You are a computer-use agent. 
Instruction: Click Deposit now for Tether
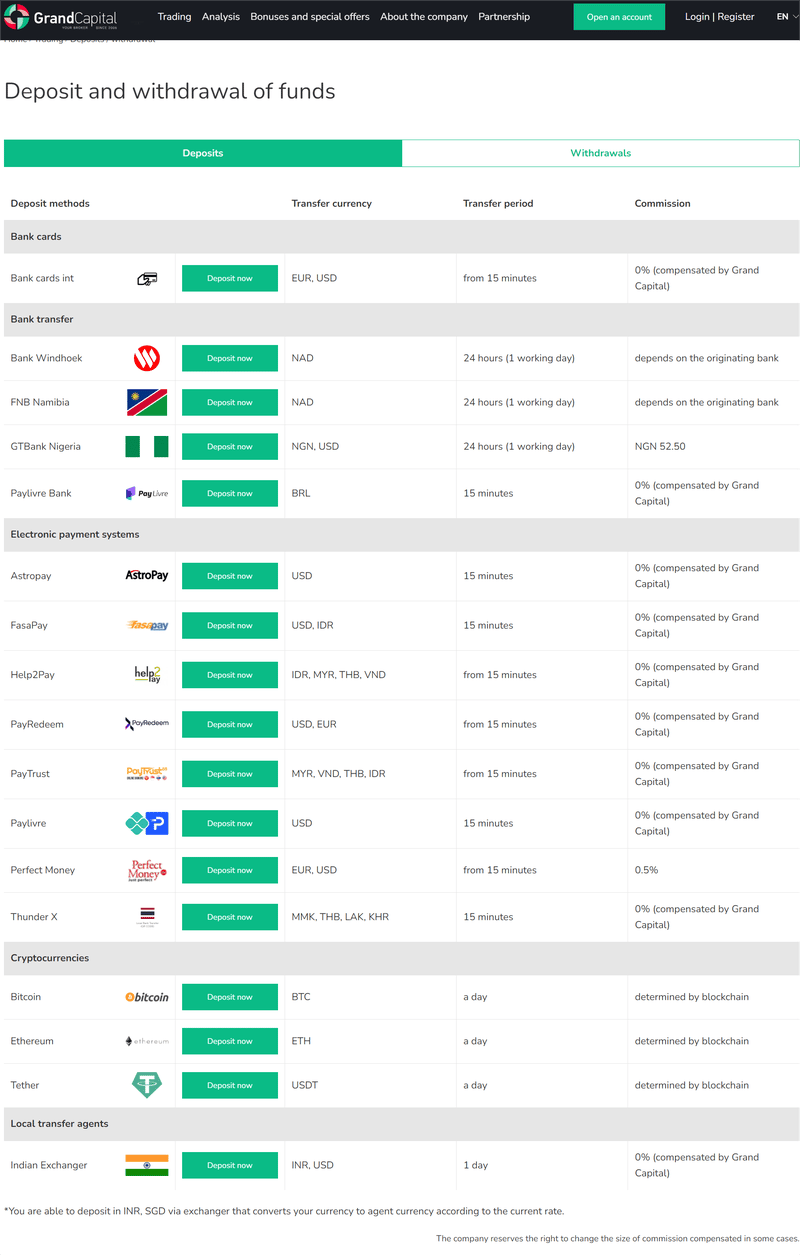pos(230,1085)
